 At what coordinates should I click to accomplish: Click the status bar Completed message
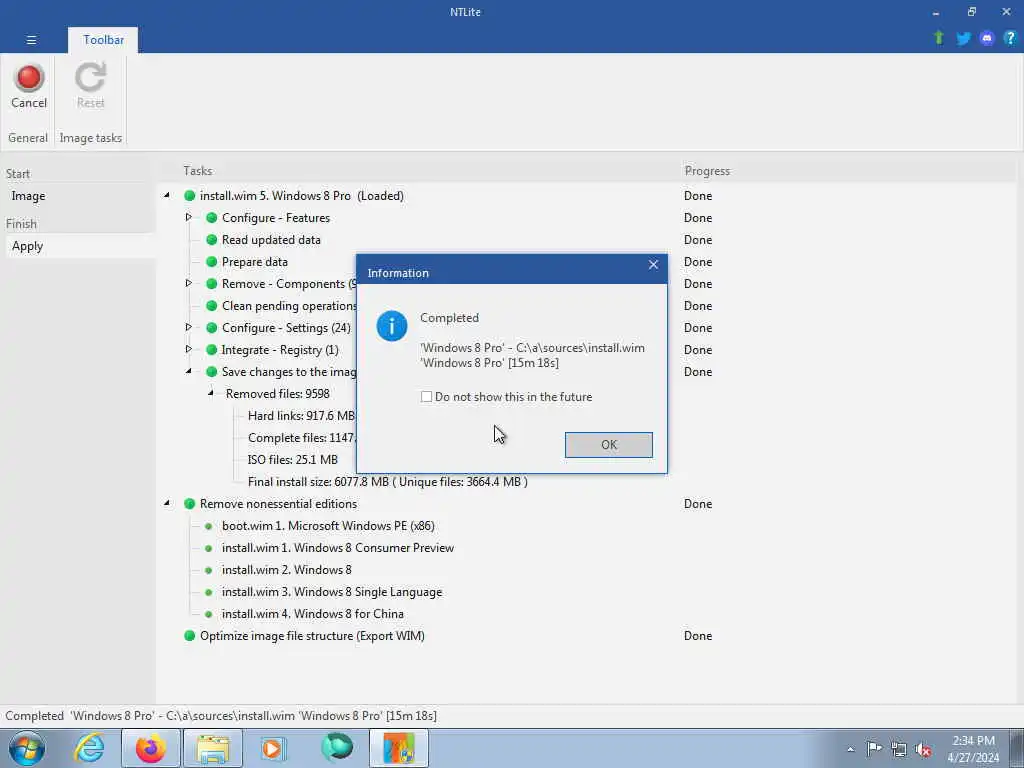pyautogui.click(x=221, y=716)
